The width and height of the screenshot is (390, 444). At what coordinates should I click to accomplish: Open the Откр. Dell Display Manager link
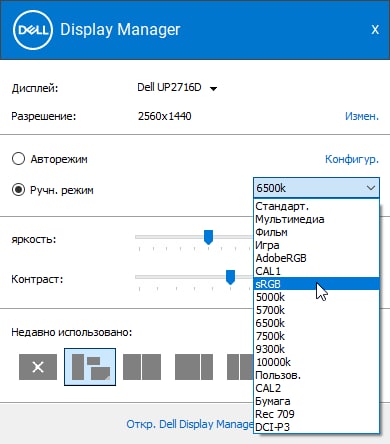pos(190,424)
